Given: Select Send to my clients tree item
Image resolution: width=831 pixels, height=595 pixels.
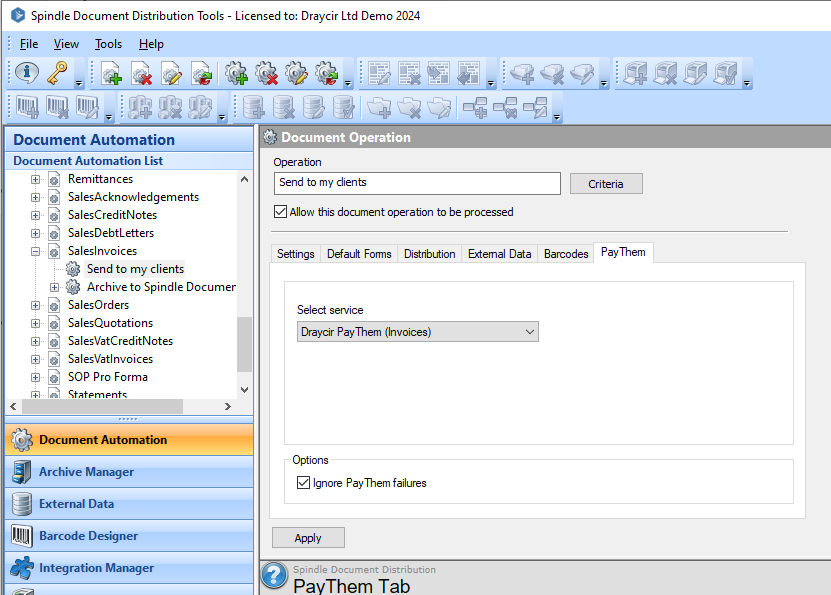Looking at the screenshot, I should coord(135,269).
